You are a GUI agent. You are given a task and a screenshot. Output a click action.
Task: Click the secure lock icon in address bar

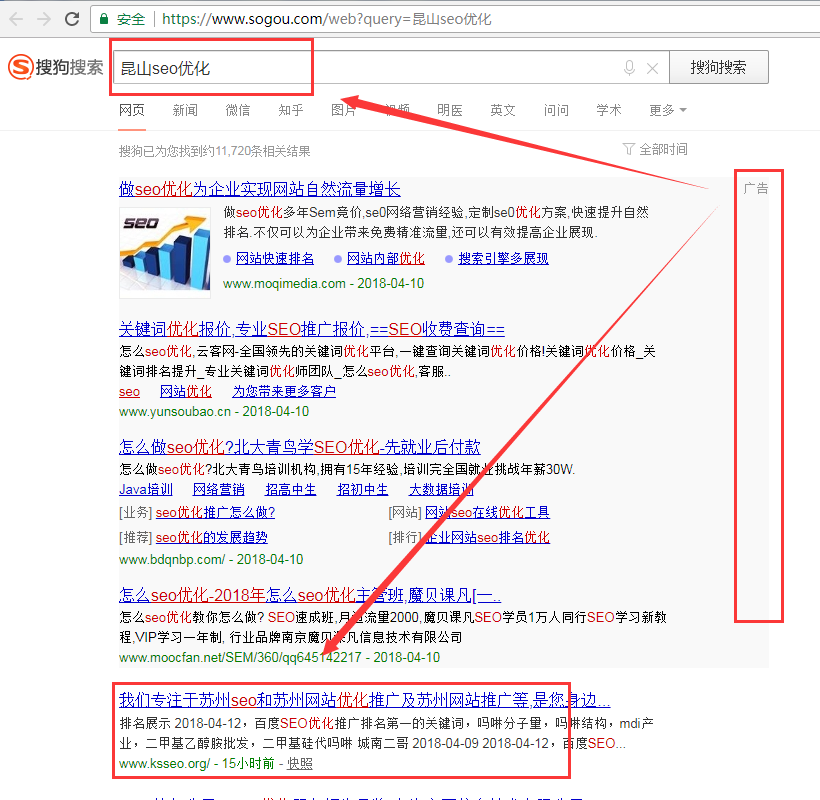click(104, 19)
